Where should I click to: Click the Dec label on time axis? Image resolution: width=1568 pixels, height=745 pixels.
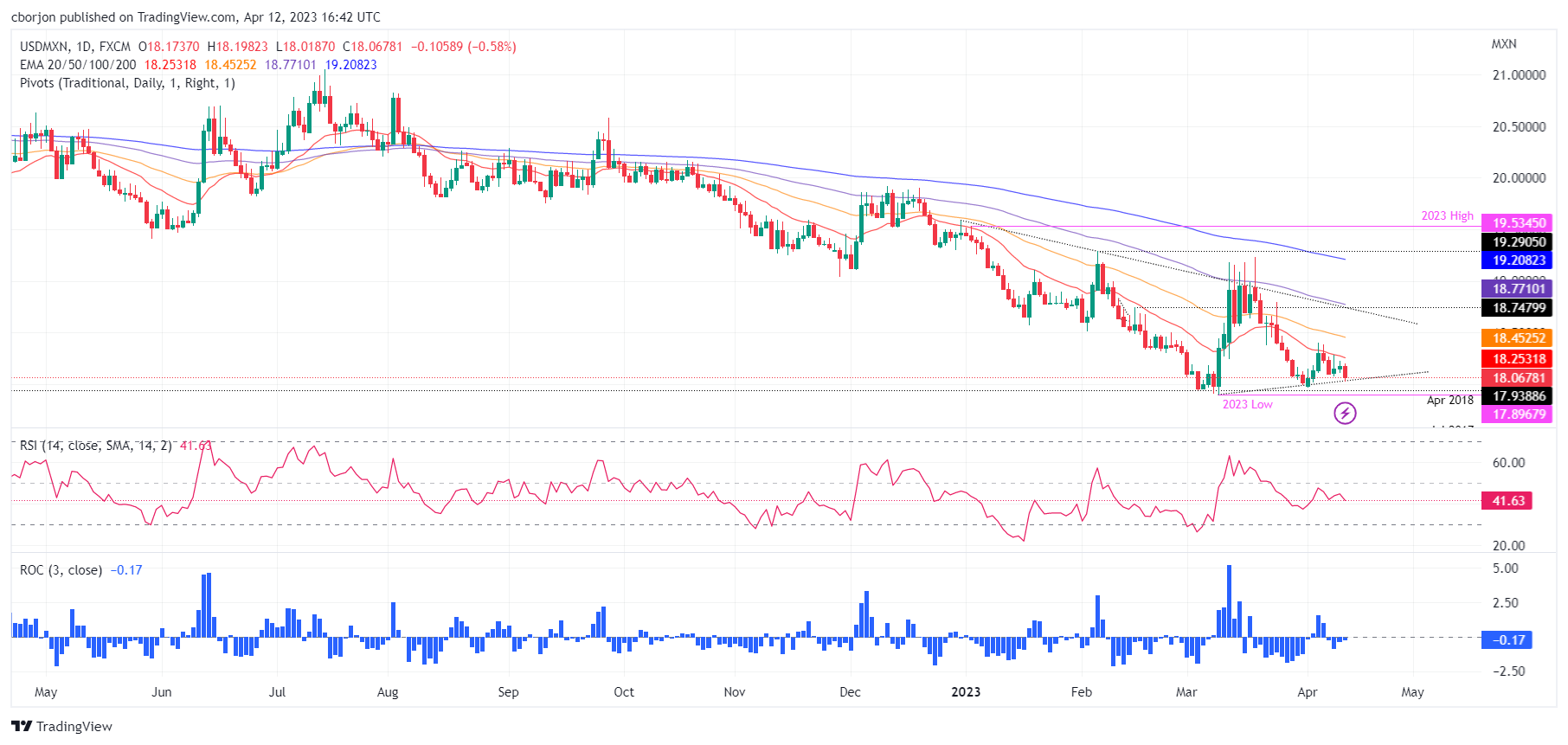pos(850,692)
